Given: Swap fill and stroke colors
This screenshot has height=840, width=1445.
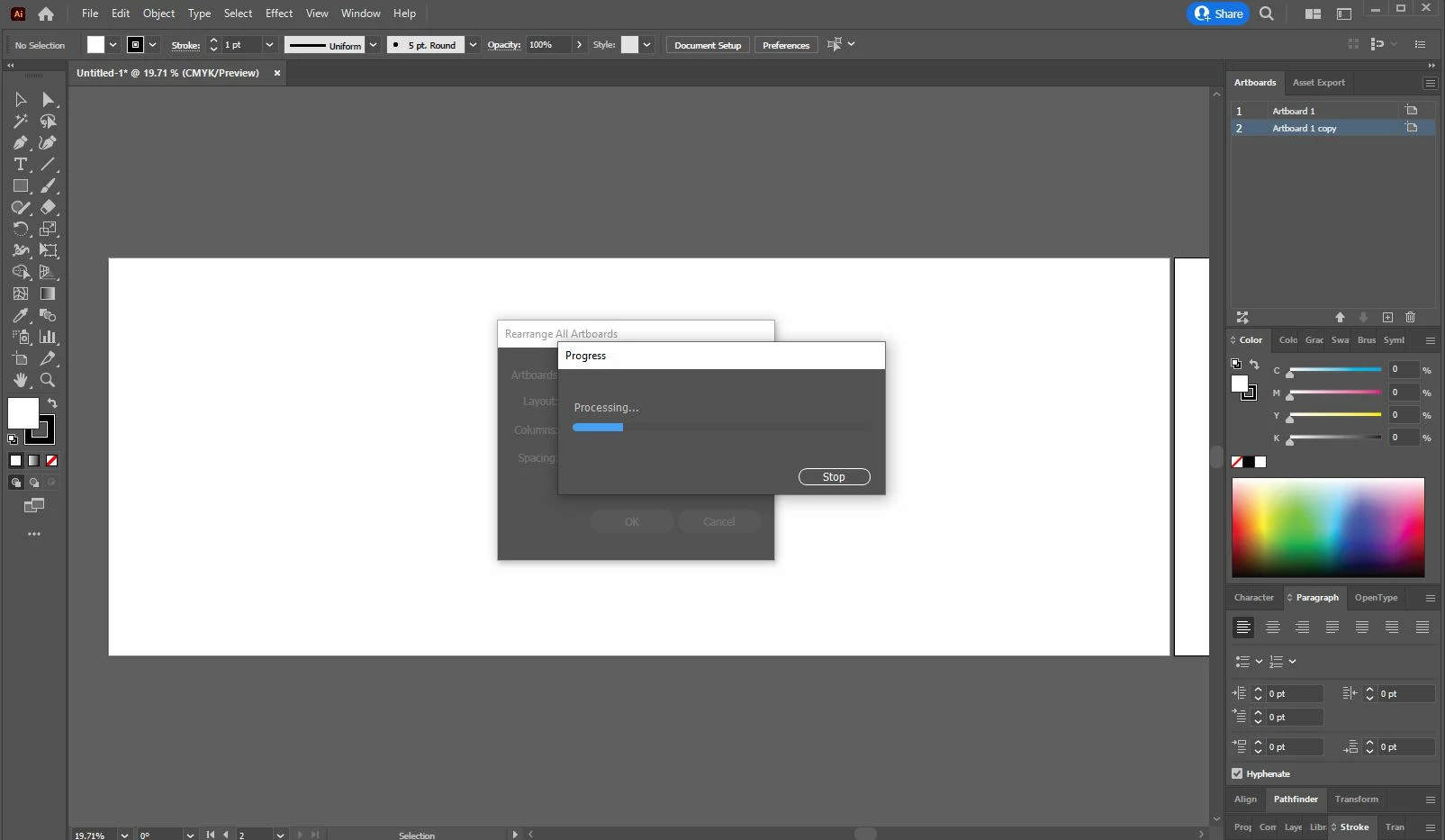Looking at the screenshot, I should pos(52,403).
